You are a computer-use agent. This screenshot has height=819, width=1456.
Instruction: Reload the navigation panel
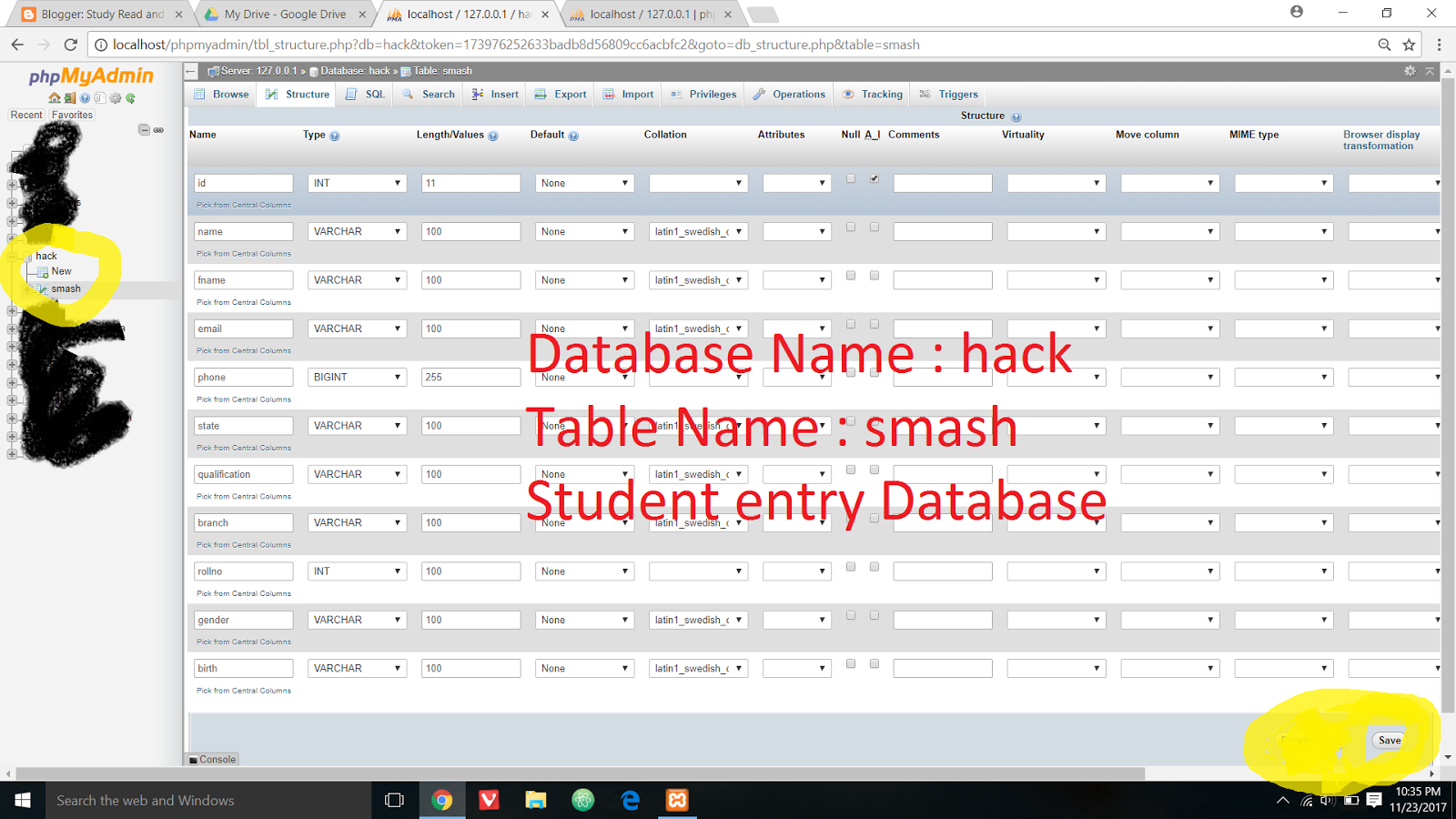pos(130,98)
